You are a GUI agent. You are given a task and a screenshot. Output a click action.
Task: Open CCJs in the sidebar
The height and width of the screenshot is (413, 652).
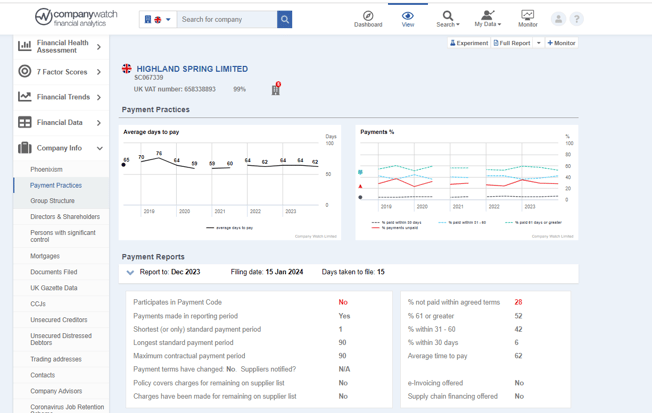coord(38,304)
